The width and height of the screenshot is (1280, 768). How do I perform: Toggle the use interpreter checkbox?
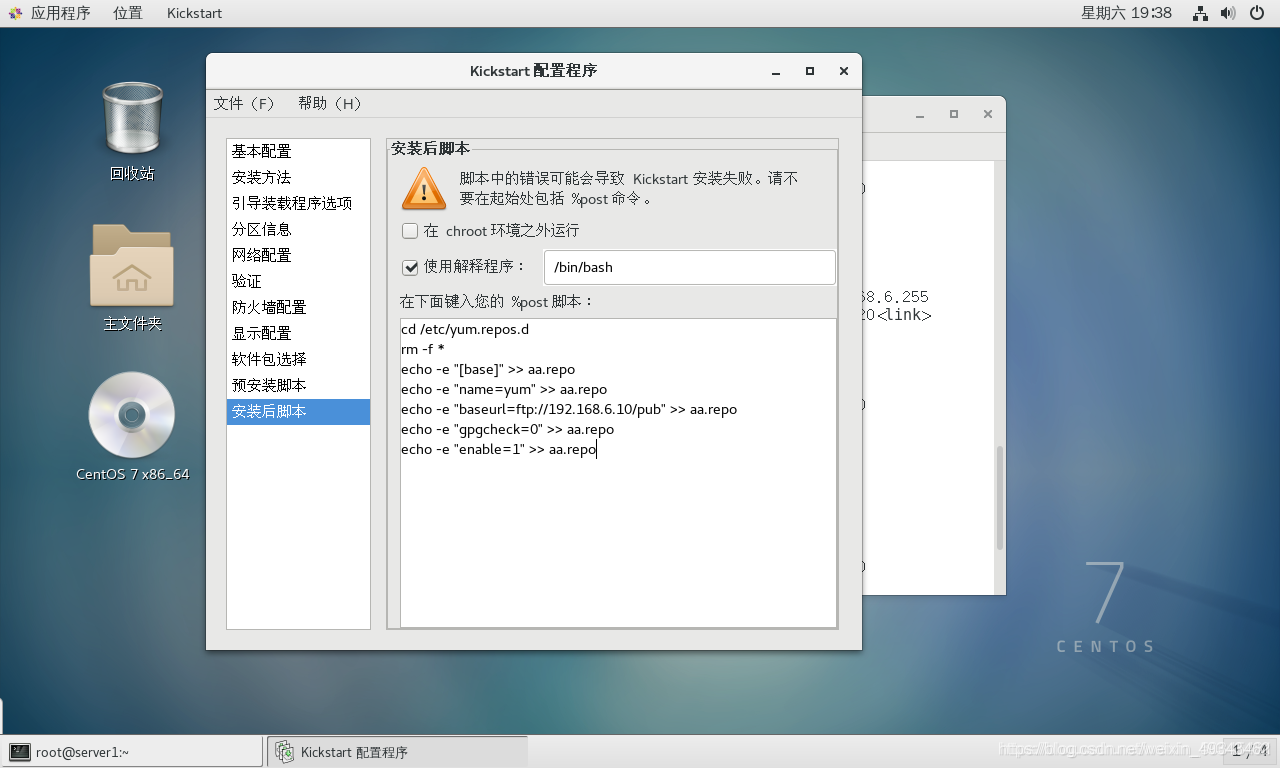[x=410, y=267]
